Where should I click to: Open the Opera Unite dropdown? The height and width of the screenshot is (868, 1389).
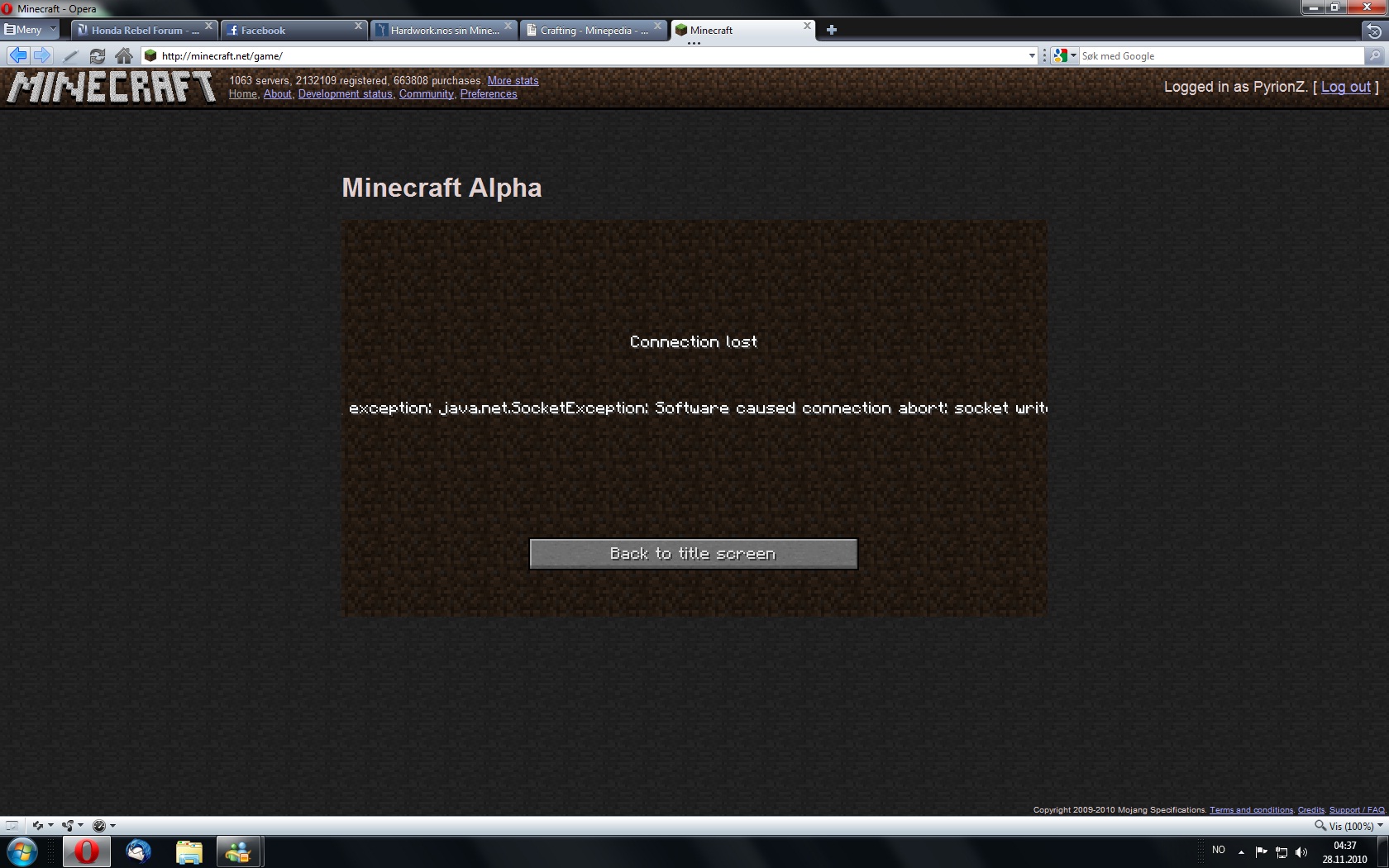pyautogui.click(x=73, y=825)
